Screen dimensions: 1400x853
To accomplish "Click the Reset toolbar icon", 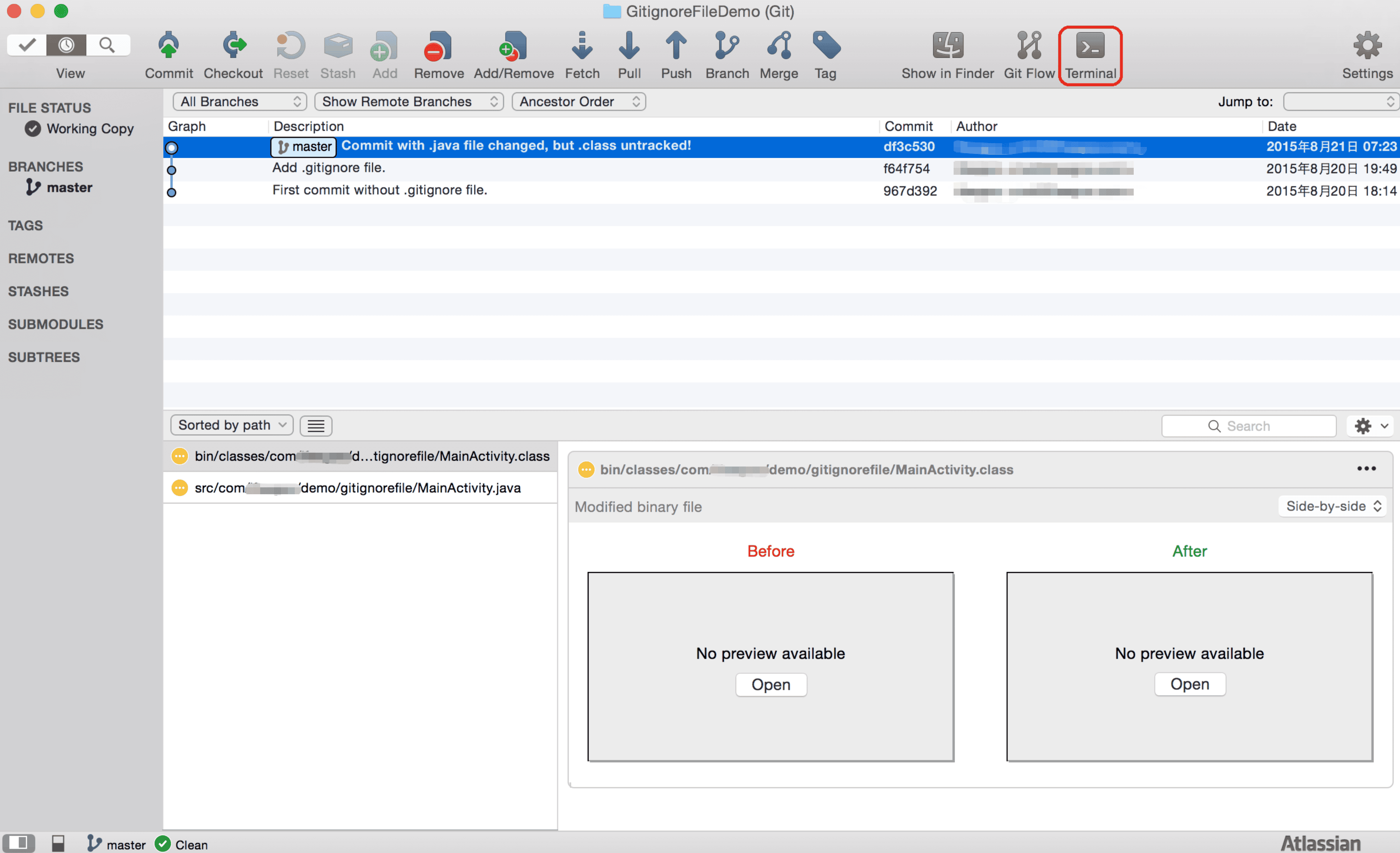I will pyautogui.click(x=290, y=45).
